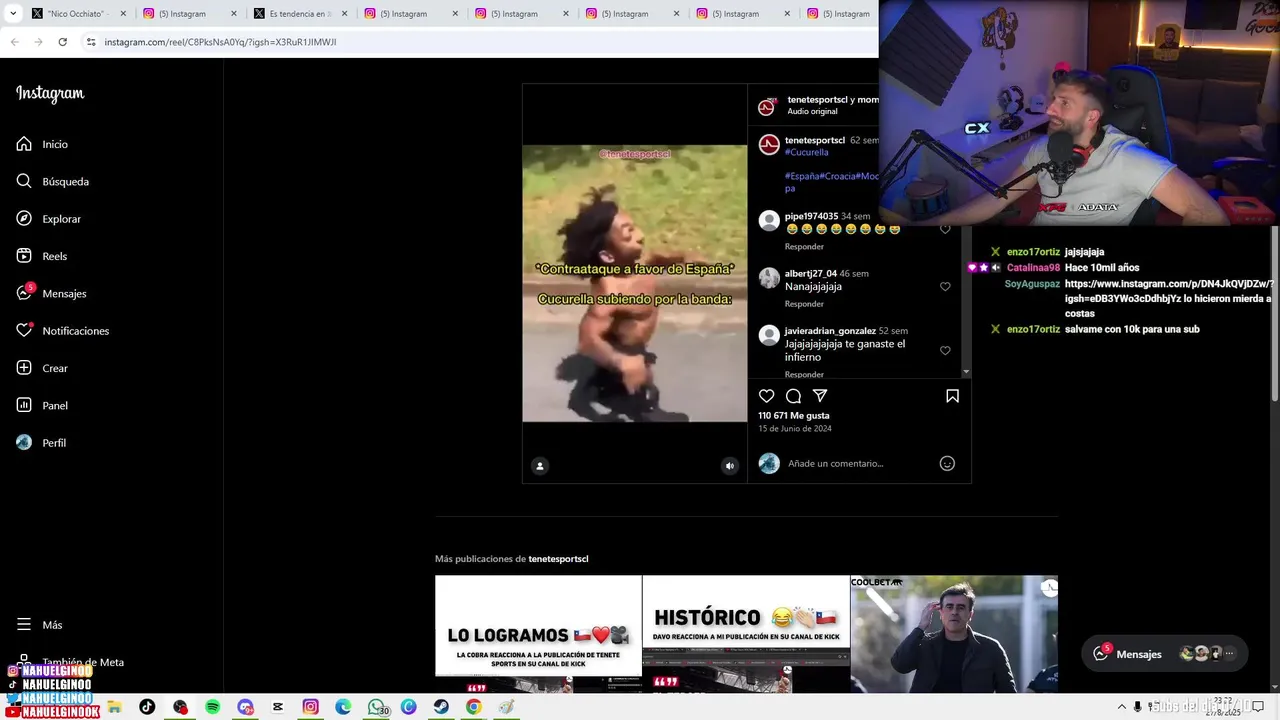1280x720 pixels.
Task: Open WhatsApp from the taskbar
Action: (x=376, y=707)
